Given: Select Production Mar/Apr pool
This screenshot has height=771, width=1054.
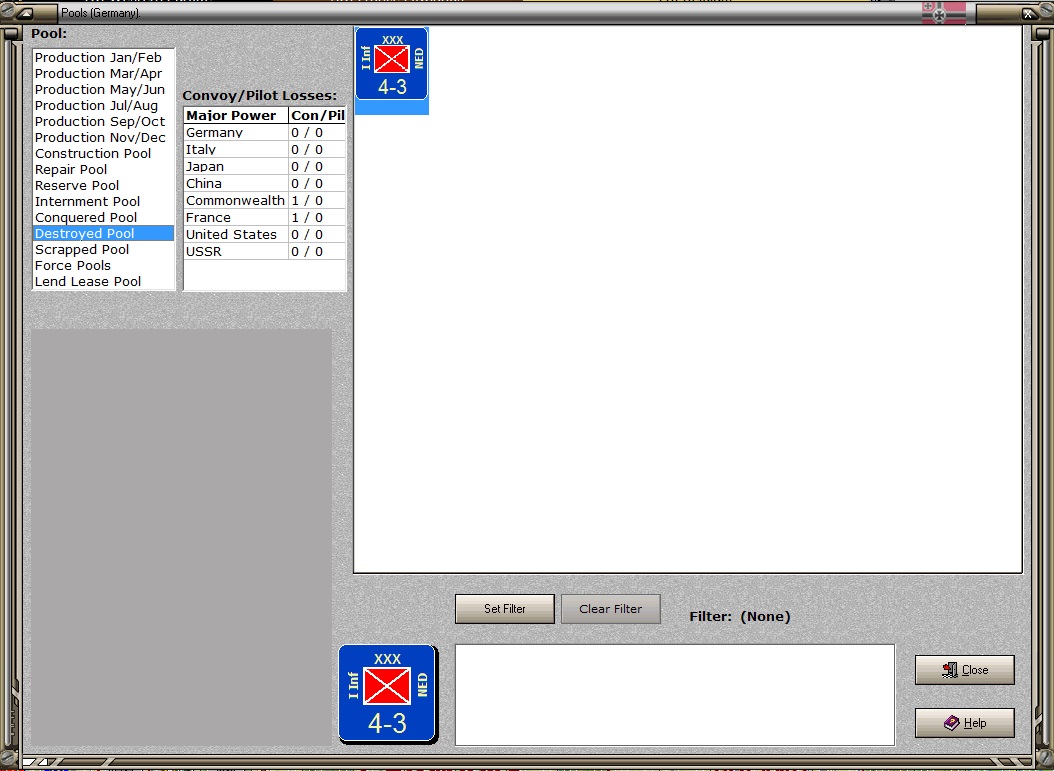Looking at the screenshot, I should pyautogui.click(x=104, y=74).
